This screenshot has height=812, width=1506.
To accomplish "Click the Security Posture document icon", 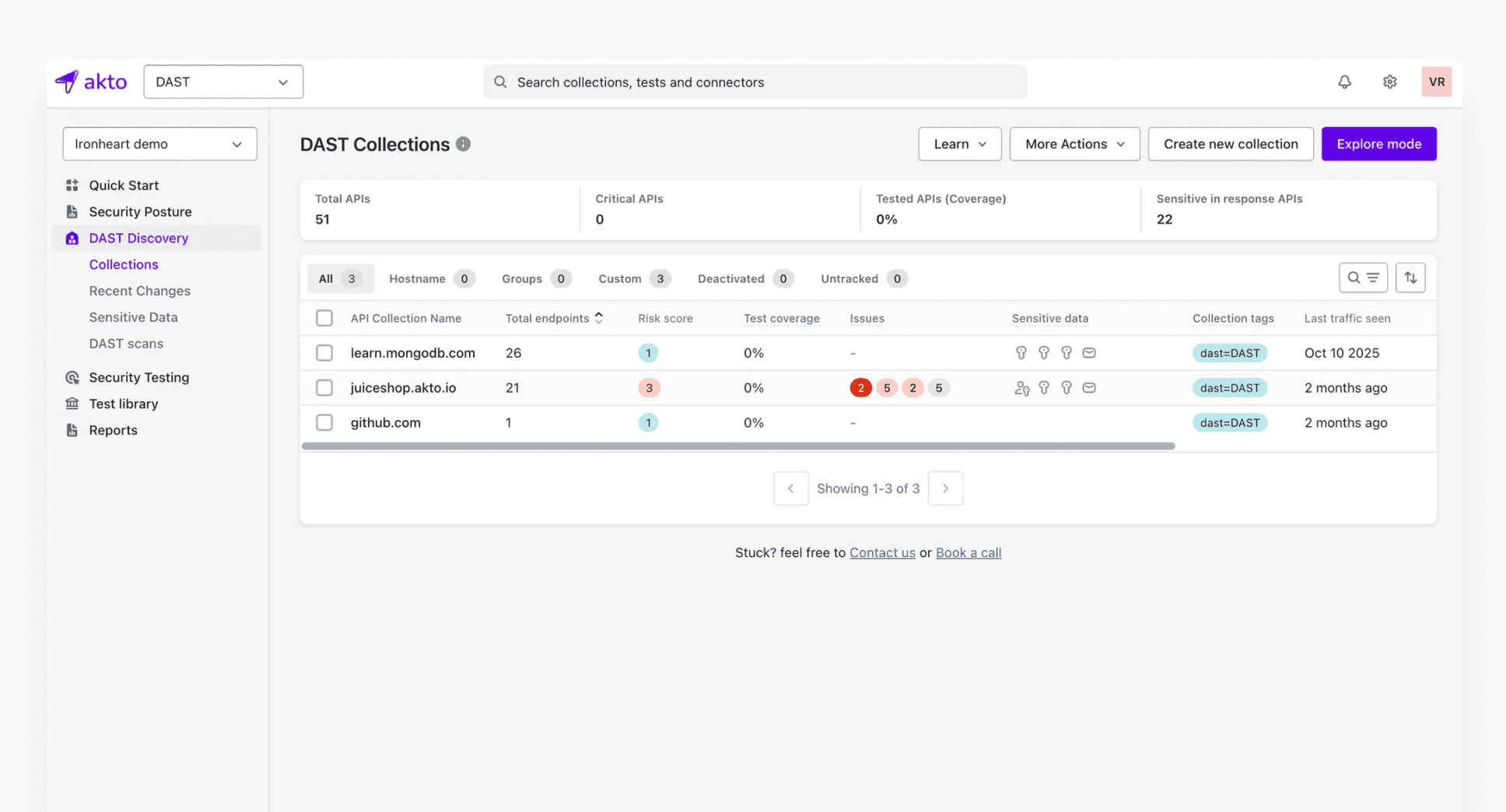I will pos(72,212).
